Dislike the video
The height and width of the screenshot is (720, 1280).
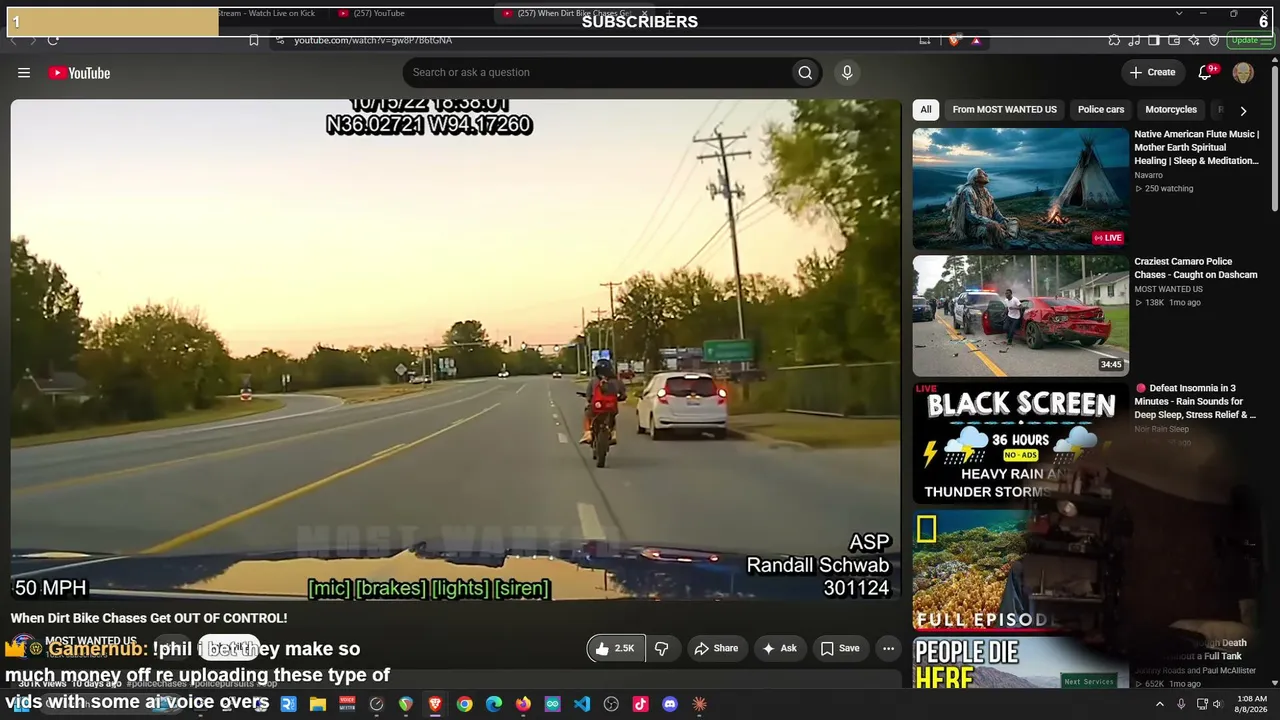tap(662, 648)
